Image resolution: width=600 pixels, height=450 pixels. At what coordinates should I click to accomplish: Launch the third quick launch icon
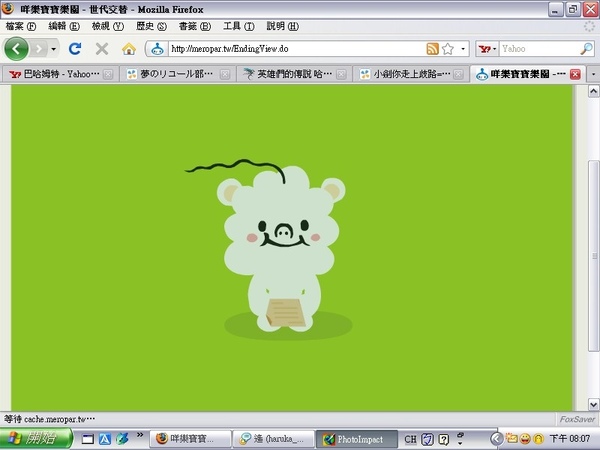tap(122, 439)
